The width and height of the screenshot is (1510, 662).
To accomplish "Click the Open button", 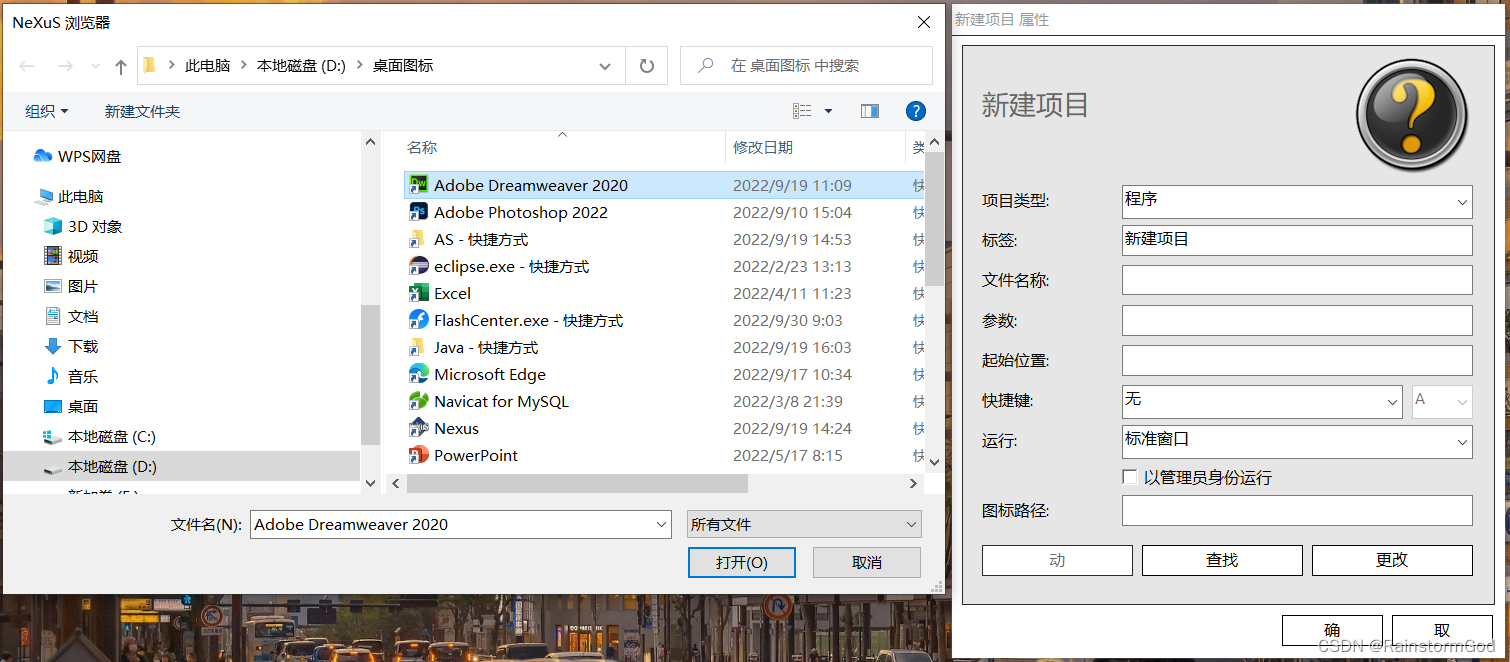I will coord(742,562).
